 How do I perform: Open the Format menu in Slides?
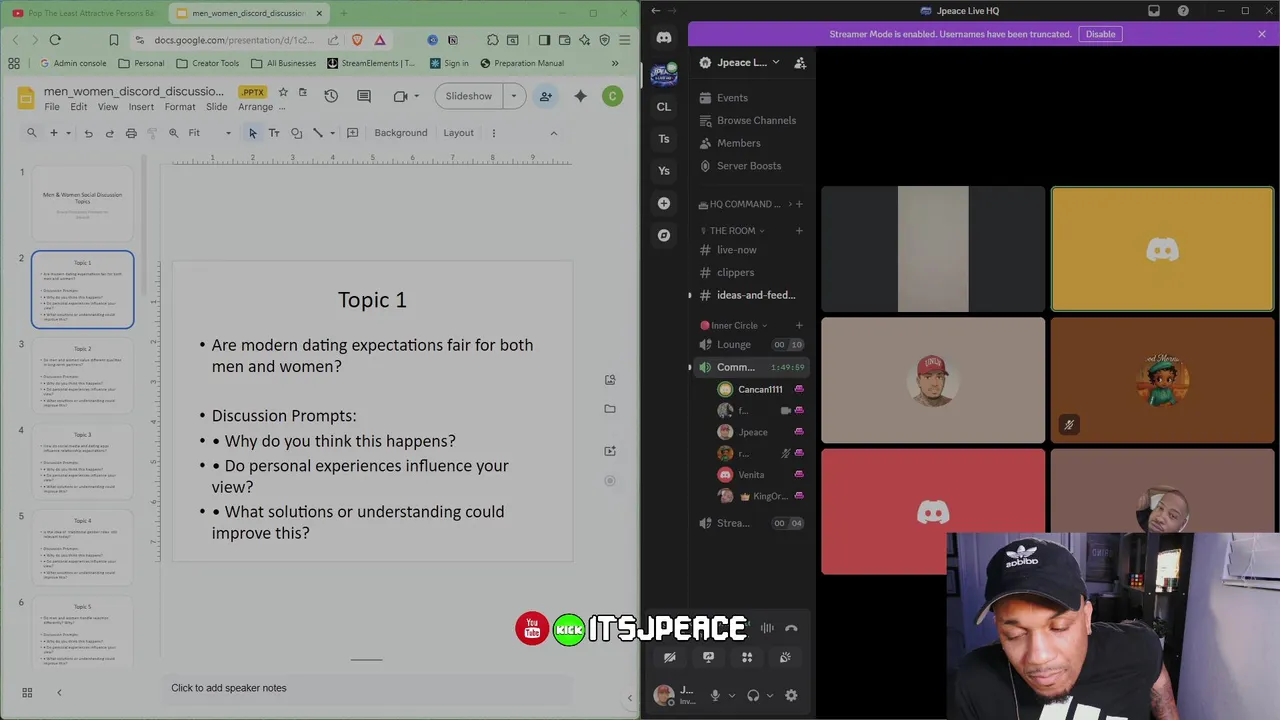pyautogui.click(x=180, y=107)
